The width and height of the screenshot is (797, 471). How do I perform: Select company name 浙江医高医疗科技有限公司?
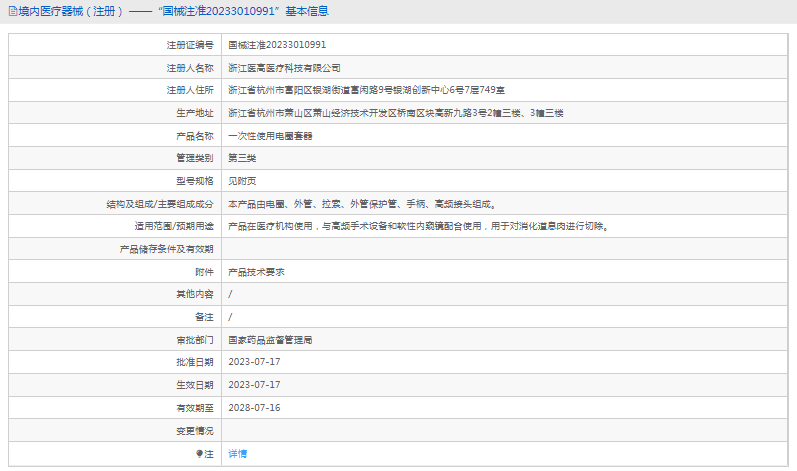[x=284, y=68]
